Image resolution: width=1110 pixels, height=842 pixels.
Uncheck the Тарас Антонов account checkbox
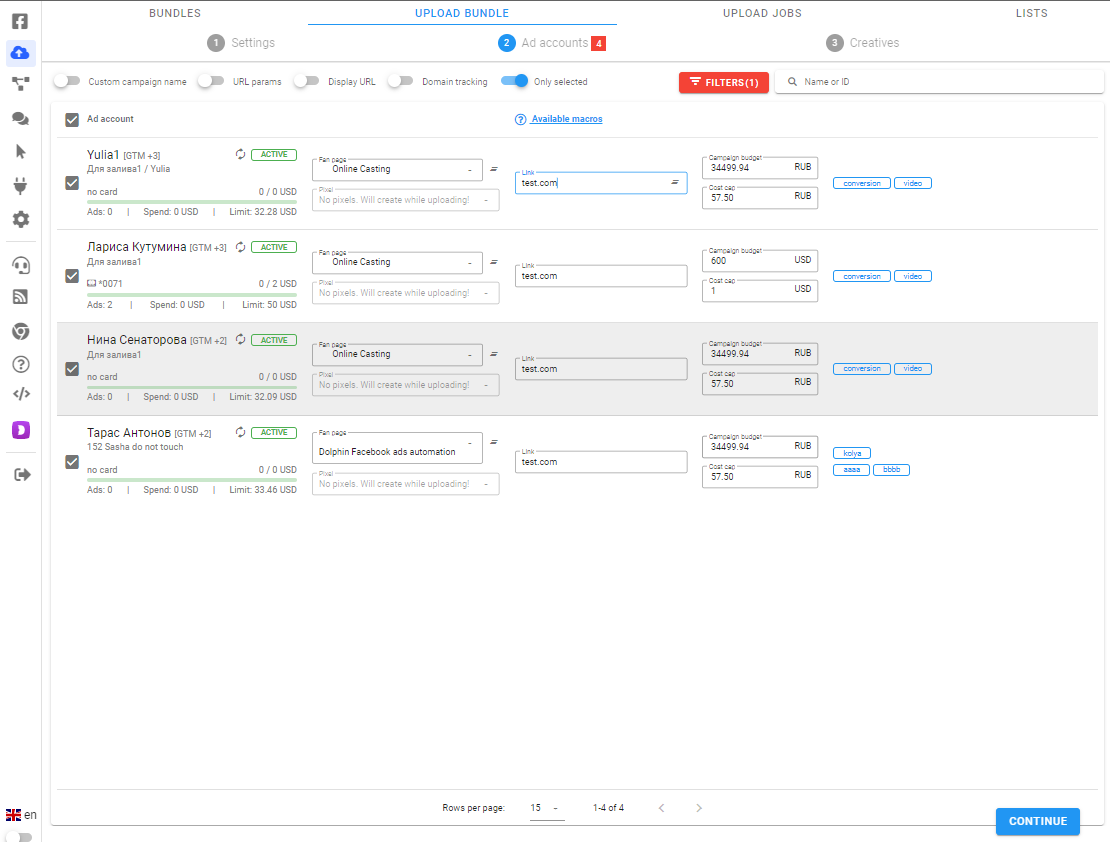pyautogui.click(x=72, y=462)
